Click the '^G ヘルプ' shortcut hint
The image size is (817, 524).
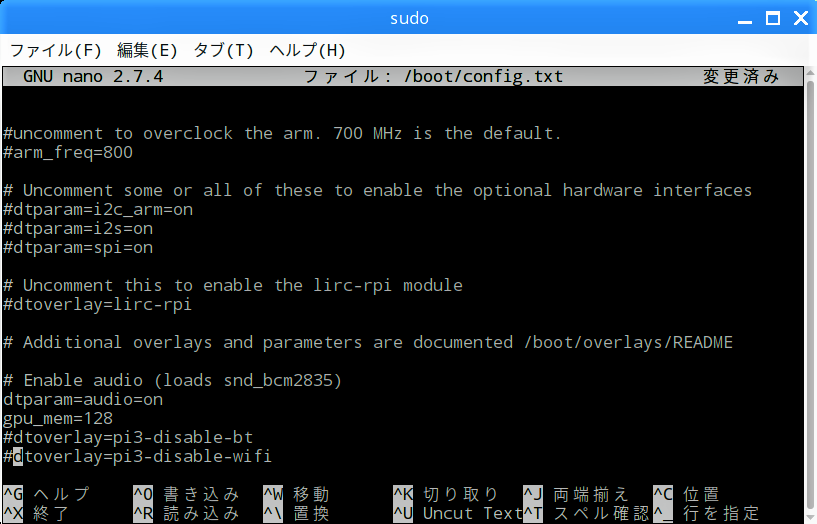pyautogui.click(x=46, y=494)
